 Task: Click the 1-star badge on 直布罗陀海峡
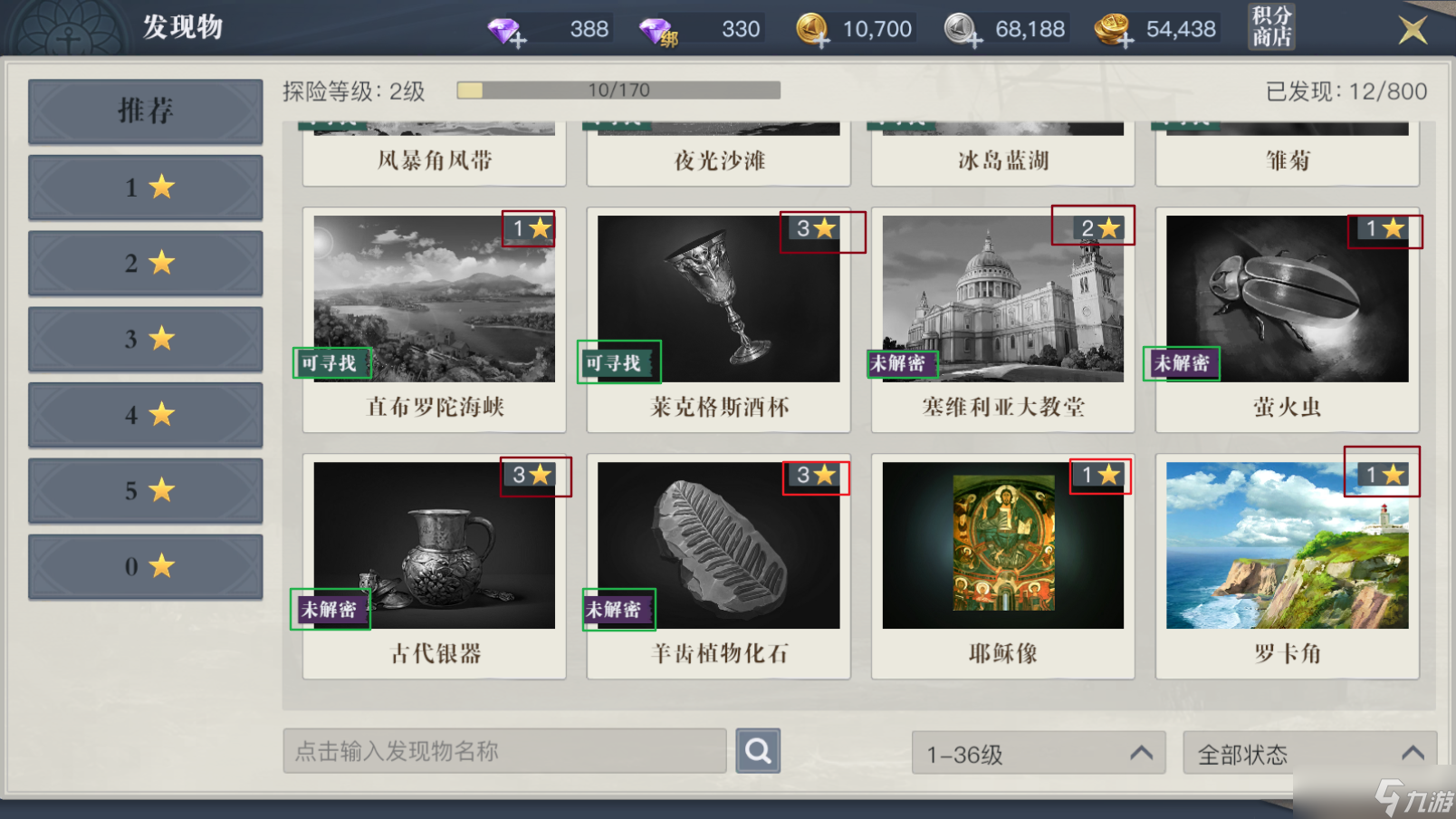530,228
